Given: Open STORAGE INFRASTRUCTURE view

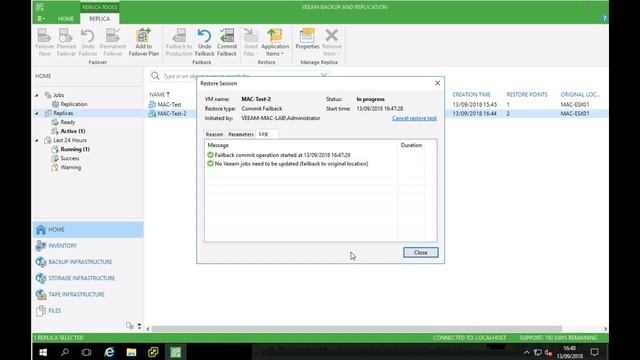Looking at the screenshot, I should (88, 278).
